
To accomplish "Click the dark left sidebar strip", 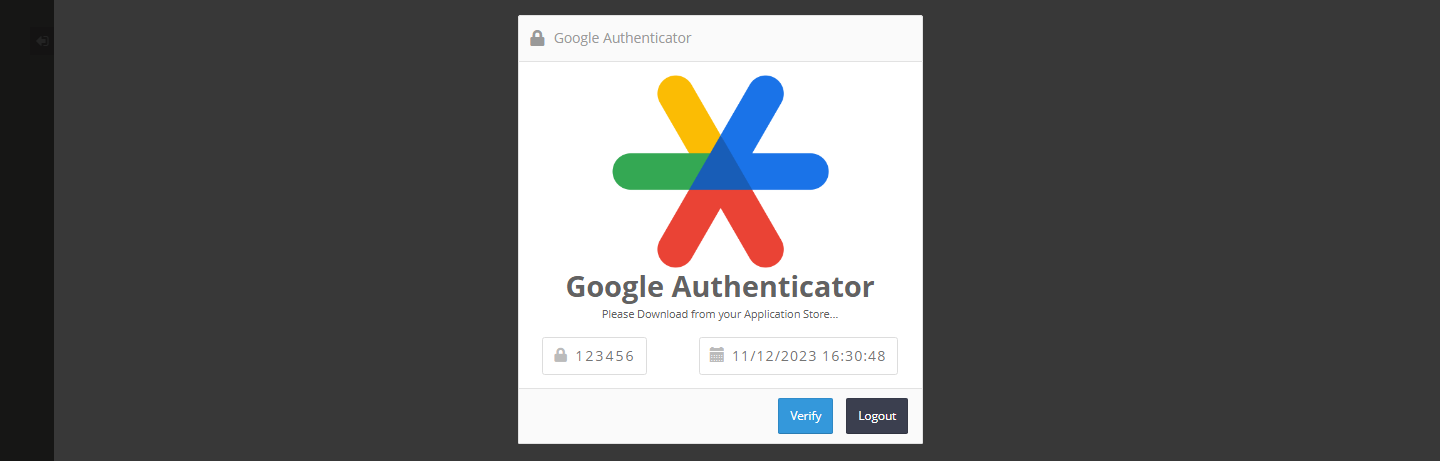I will [x=27, y=250].
